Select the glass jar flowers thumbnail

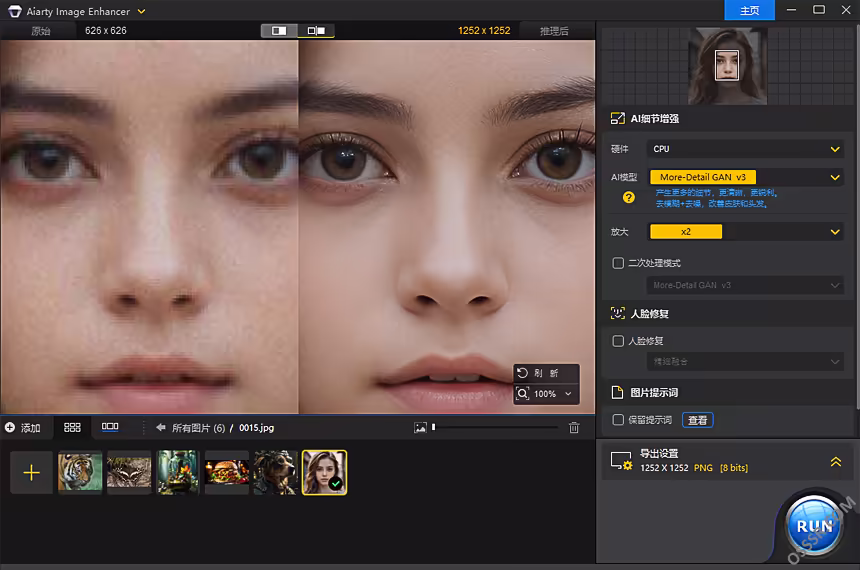(178, 472)
